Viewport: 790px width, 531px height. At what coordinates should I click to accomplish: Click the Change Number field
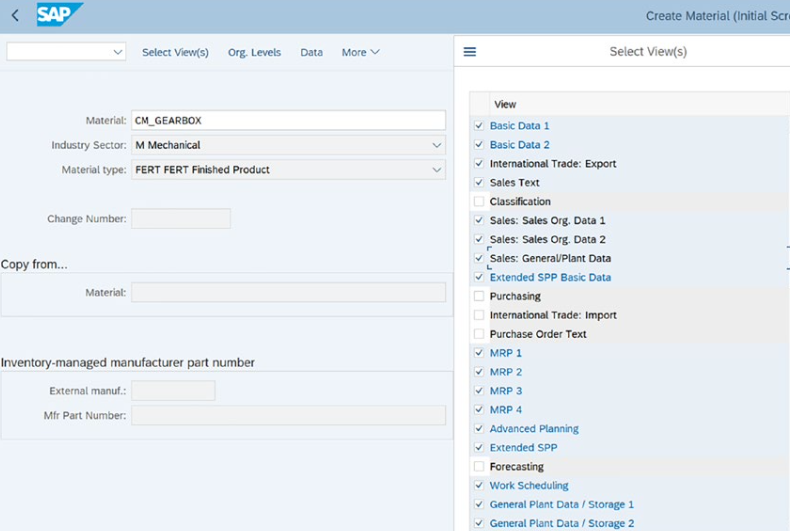click(x=181, y=219)
